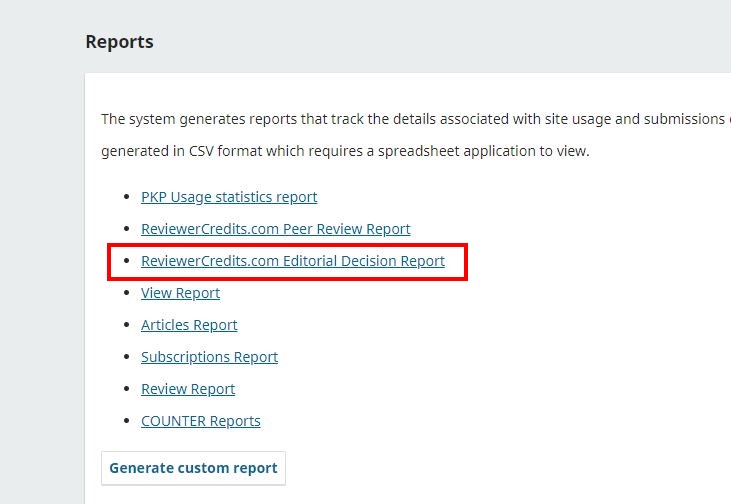Open the PKP Usage statistics report link
The width and height of the screenshot is (731, 504).
[x=229, y=197]
